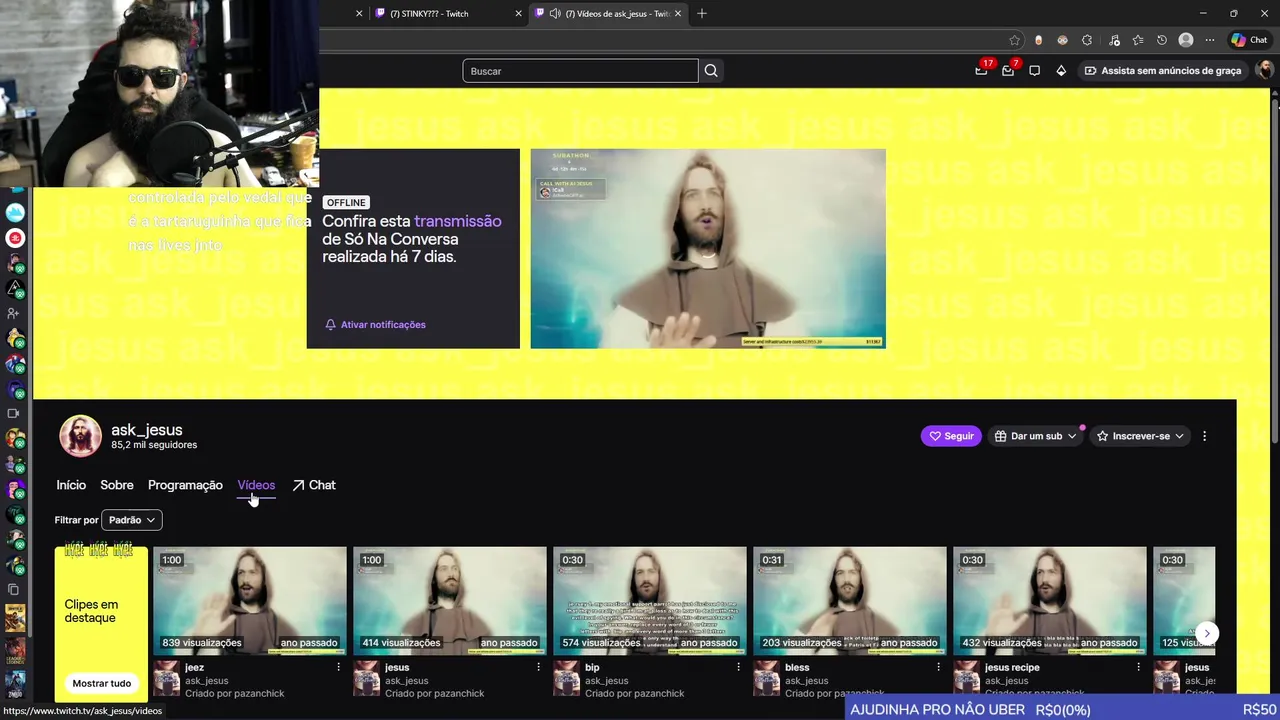Click the search magnifier button
Screen dimensions: 1280x720
point(711,71)
